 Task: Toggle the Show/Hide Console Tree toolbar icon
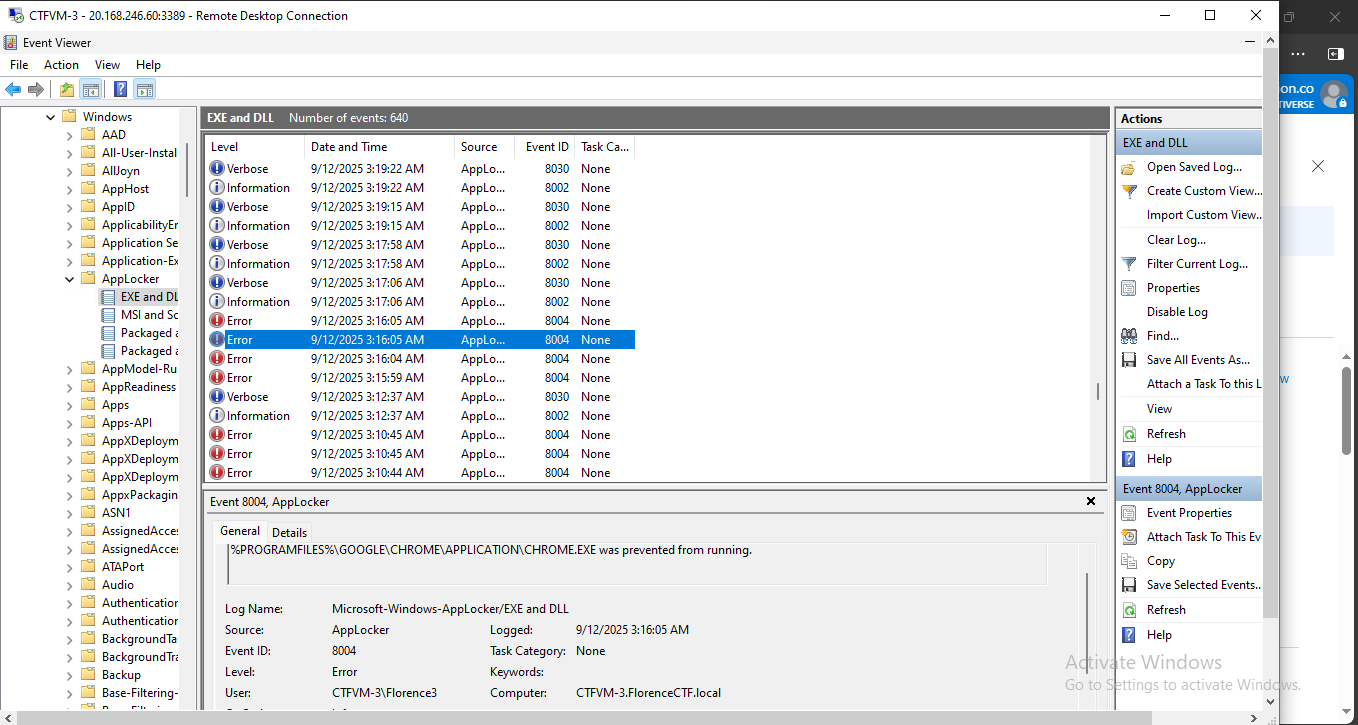point(90,89)
